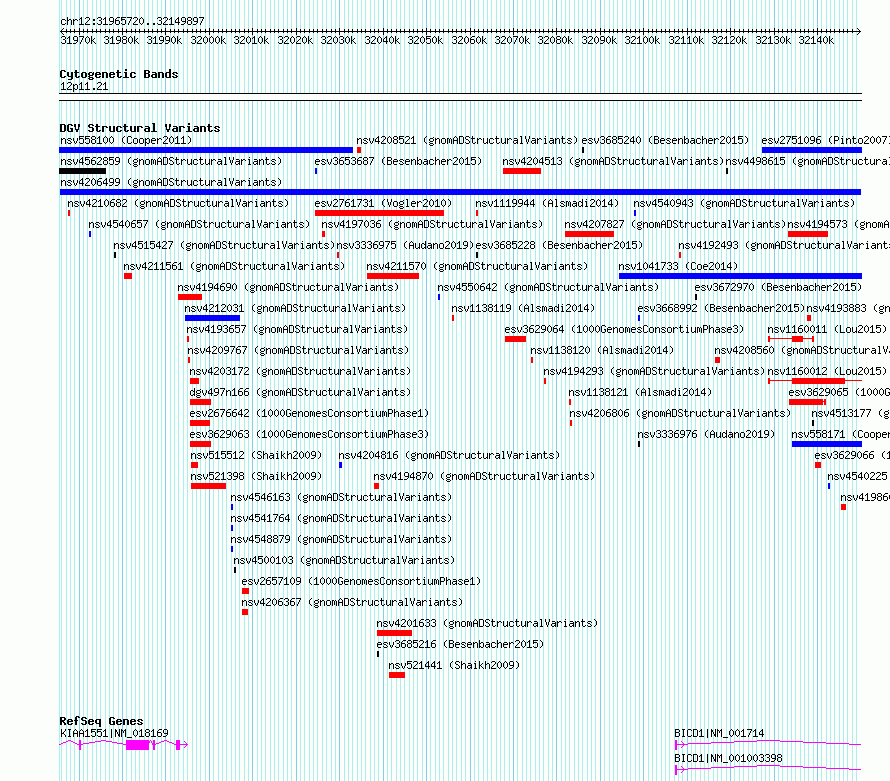Select nsv4193657 gnomAD variant label
Screen dimensions: 890x781
[x=297, y=329]
